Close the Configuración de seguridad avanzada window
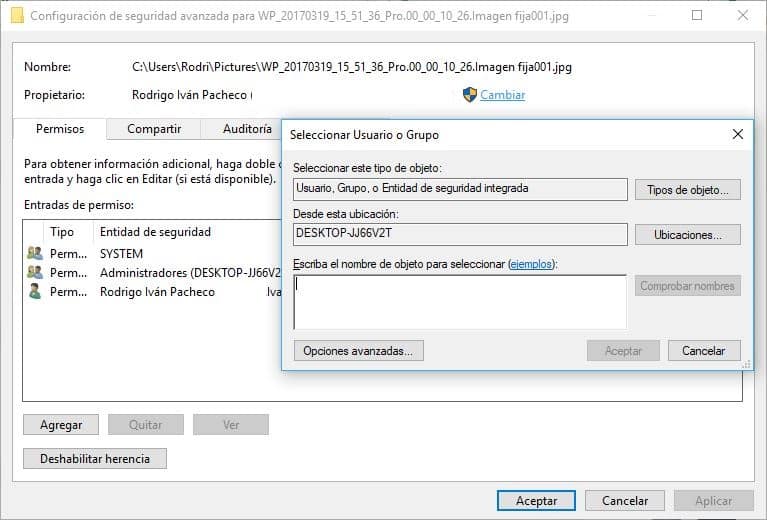The image size is (767, 520). (743, 15)
